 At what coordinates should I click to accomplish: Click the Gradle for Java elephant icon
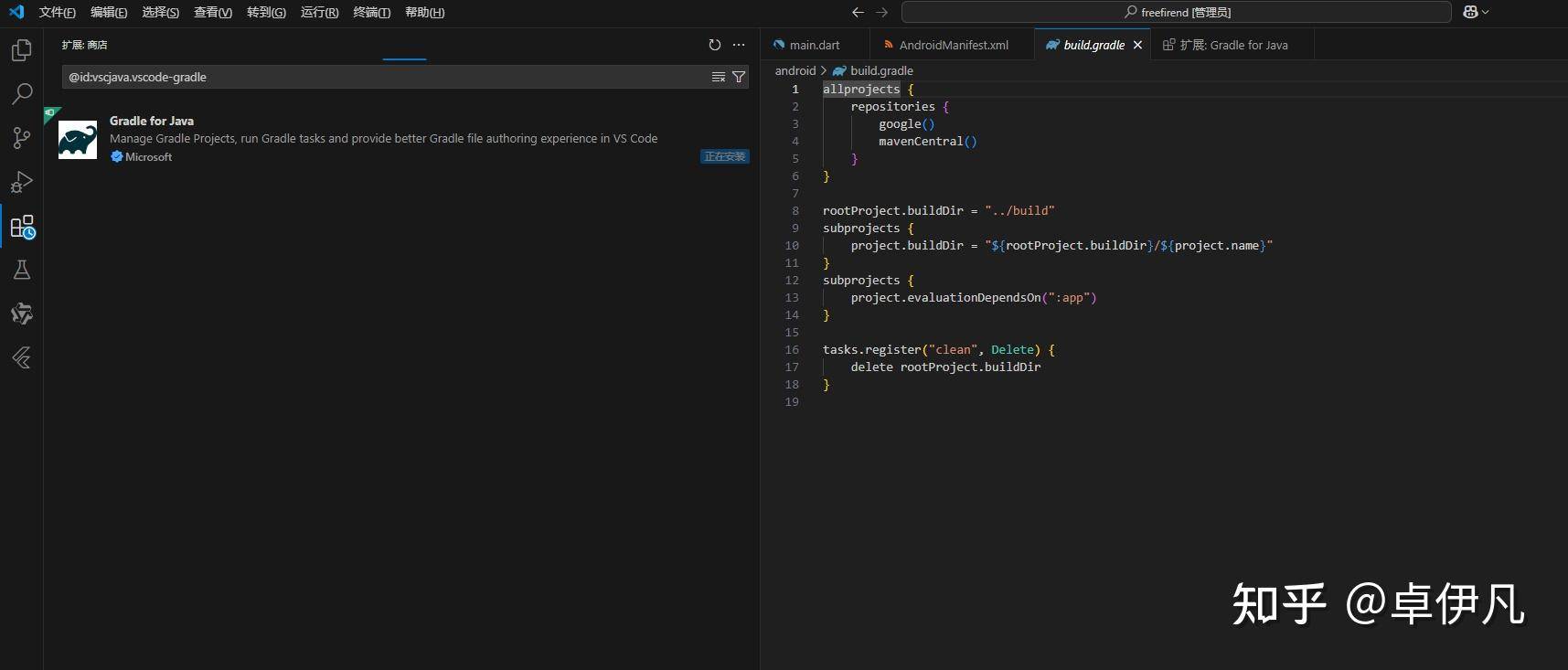tap(78, 140)
